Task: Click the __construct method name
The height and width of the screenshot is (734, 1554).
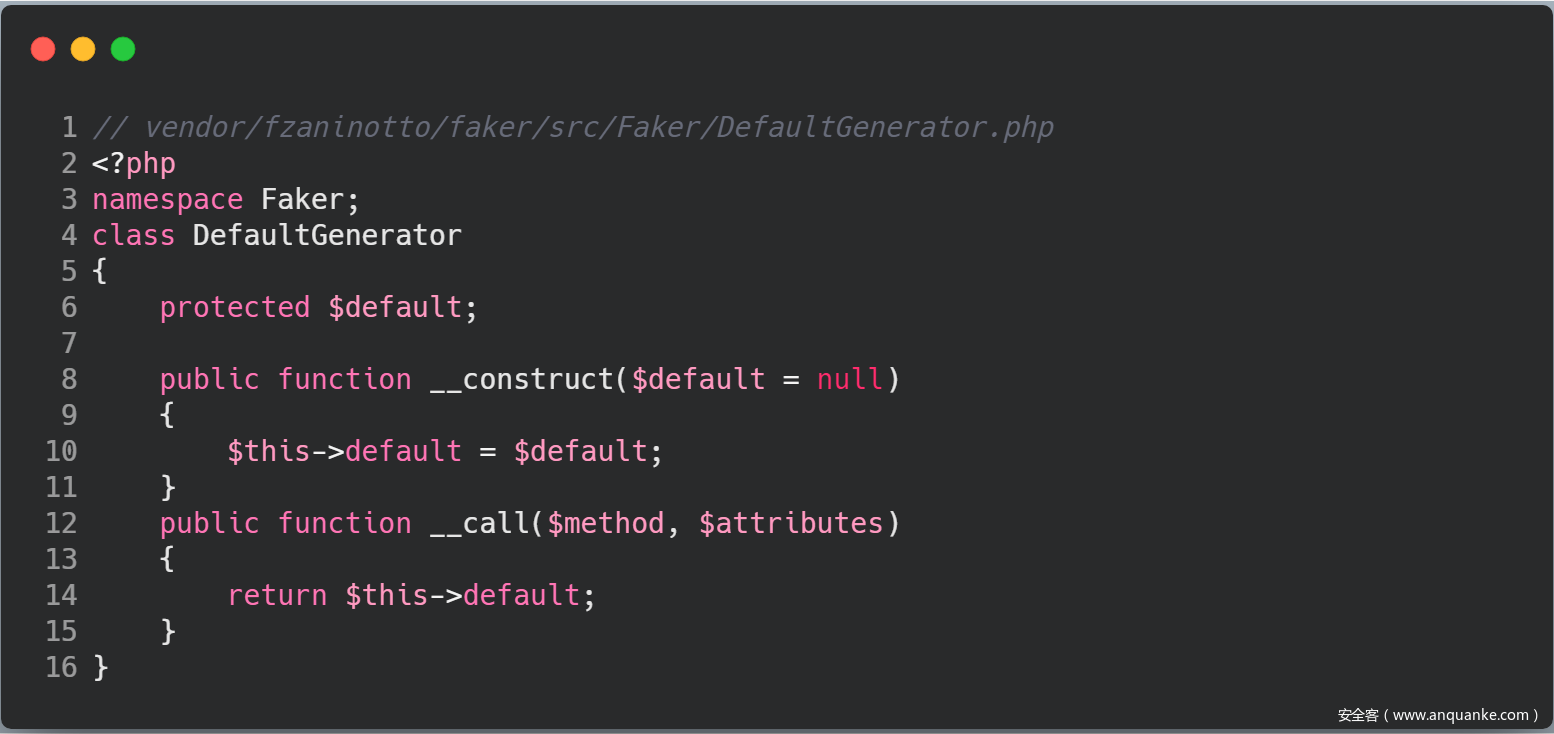Action: pyautogui.click(x=521, y=379)
